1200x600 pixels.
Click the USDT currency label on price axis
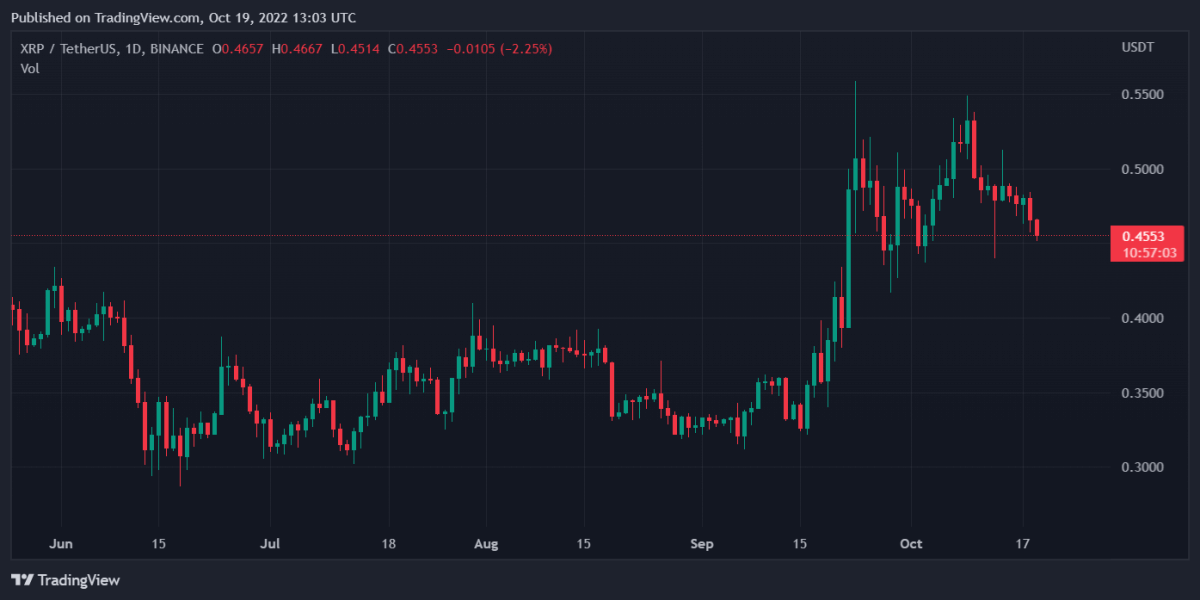(x=1137, y=48)
